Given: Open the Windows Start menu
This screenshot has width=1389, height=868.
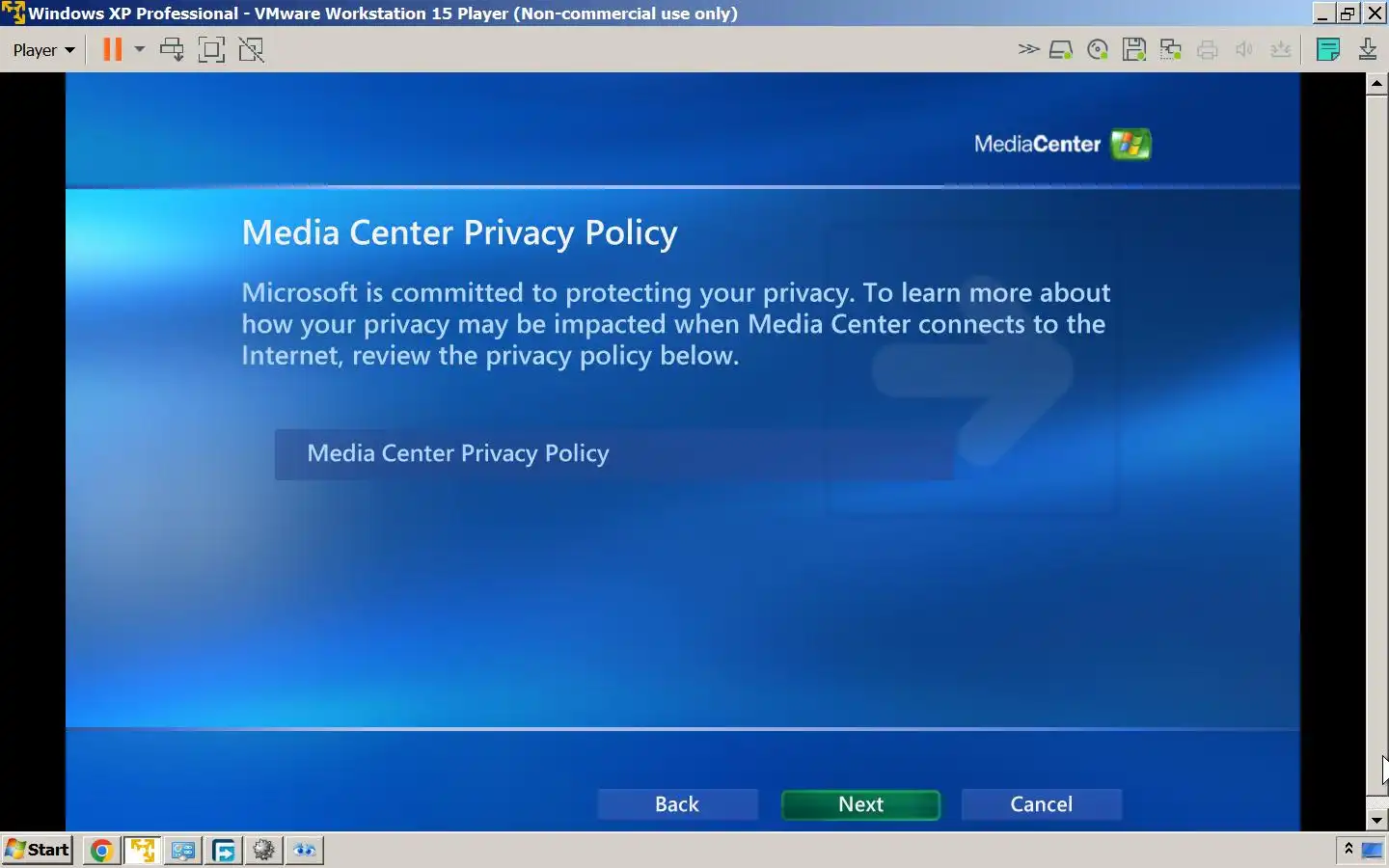Looking at the screenshot, I should tap(38, 850).
